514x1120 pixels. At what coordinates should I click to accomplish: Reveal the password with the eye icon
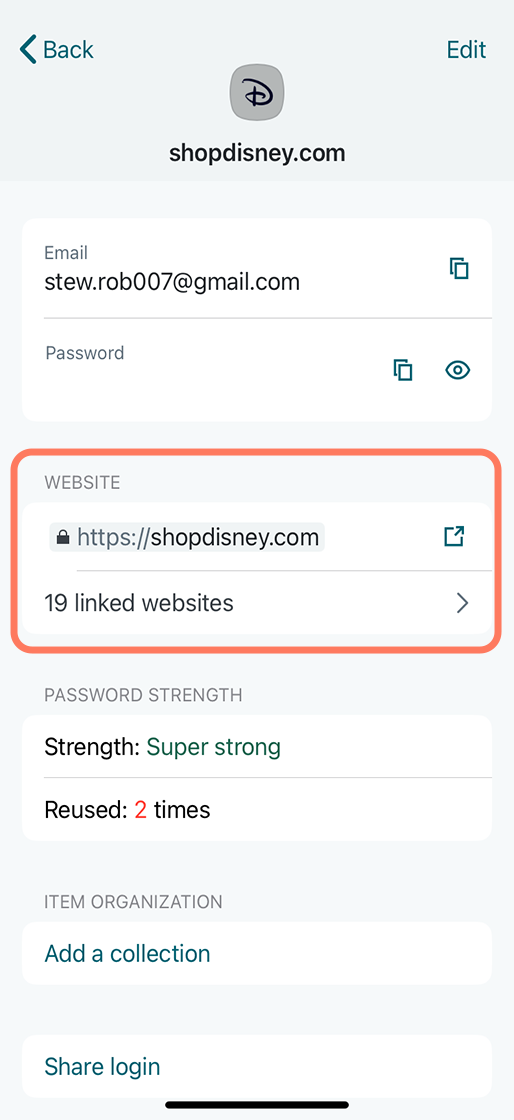click(458, 370)
